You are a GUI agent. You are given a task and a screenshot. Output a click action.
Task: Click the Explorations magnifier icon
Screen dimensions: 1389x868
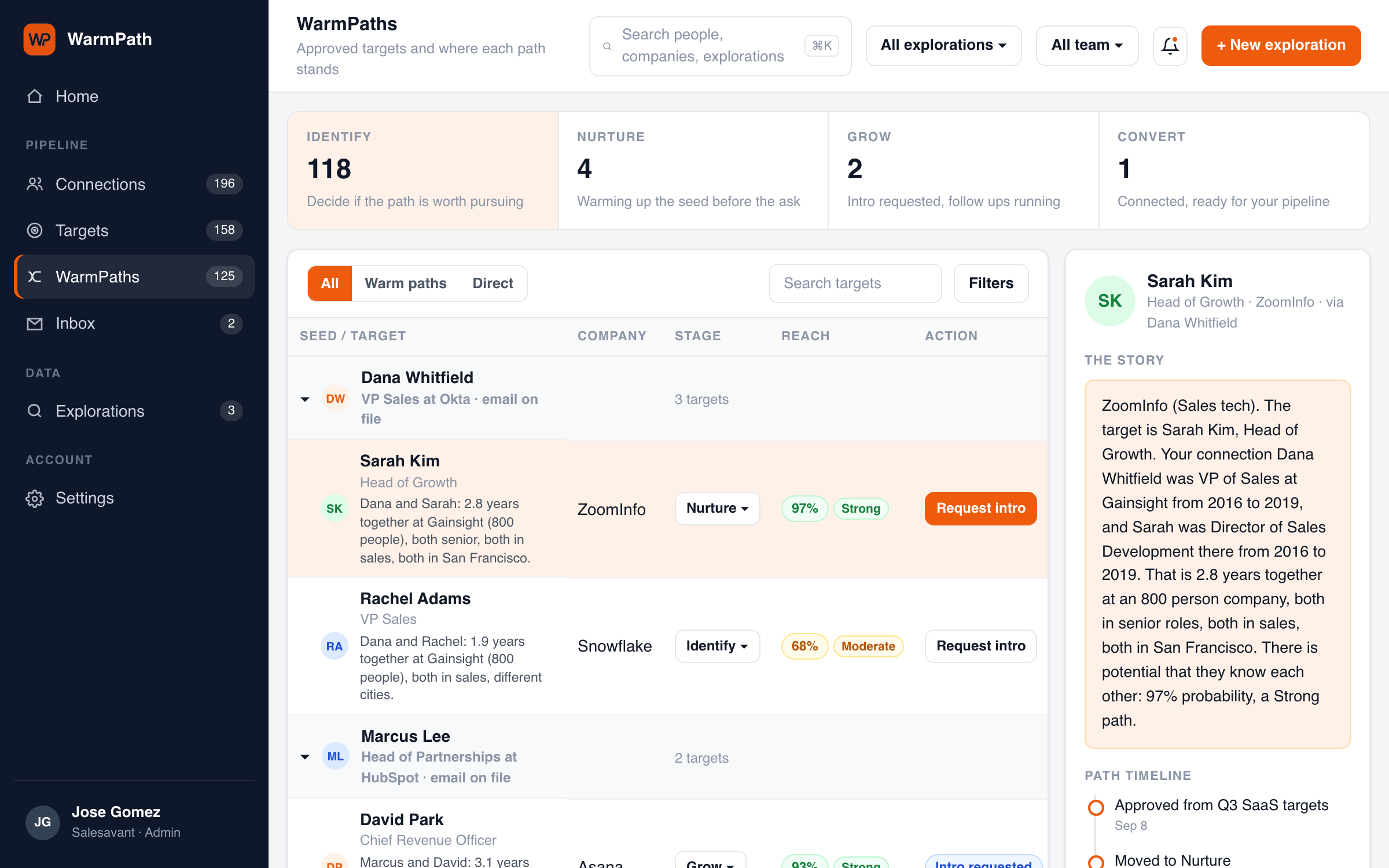(x=35, y=411)
